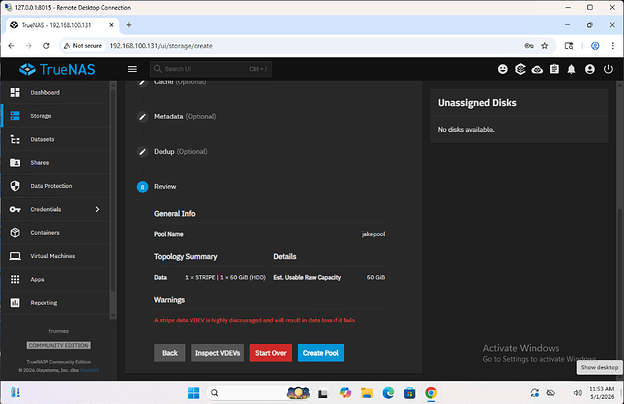The height and width of the screenshot is (404, 624).
Task: Reload the page in Chrome
Action: coord(46,46)
